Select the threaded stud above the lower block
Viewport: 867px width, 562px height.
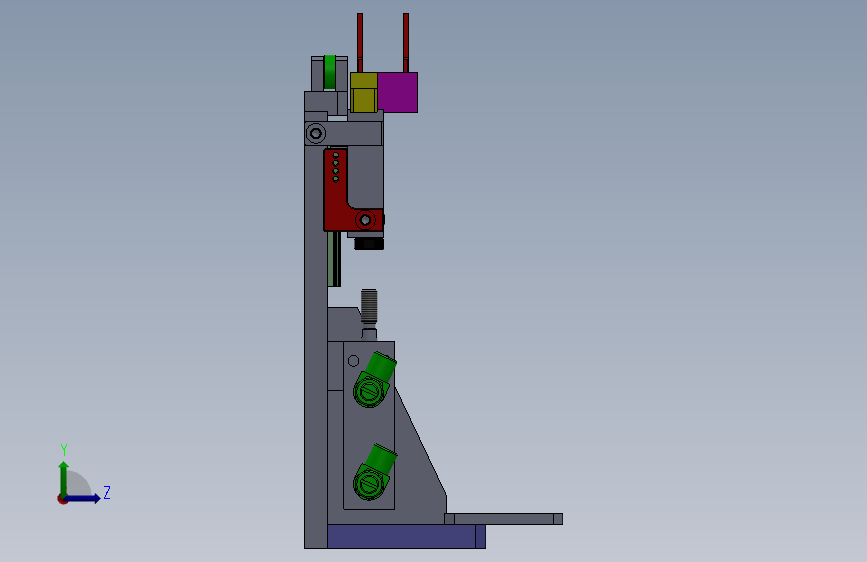(369, 307)
